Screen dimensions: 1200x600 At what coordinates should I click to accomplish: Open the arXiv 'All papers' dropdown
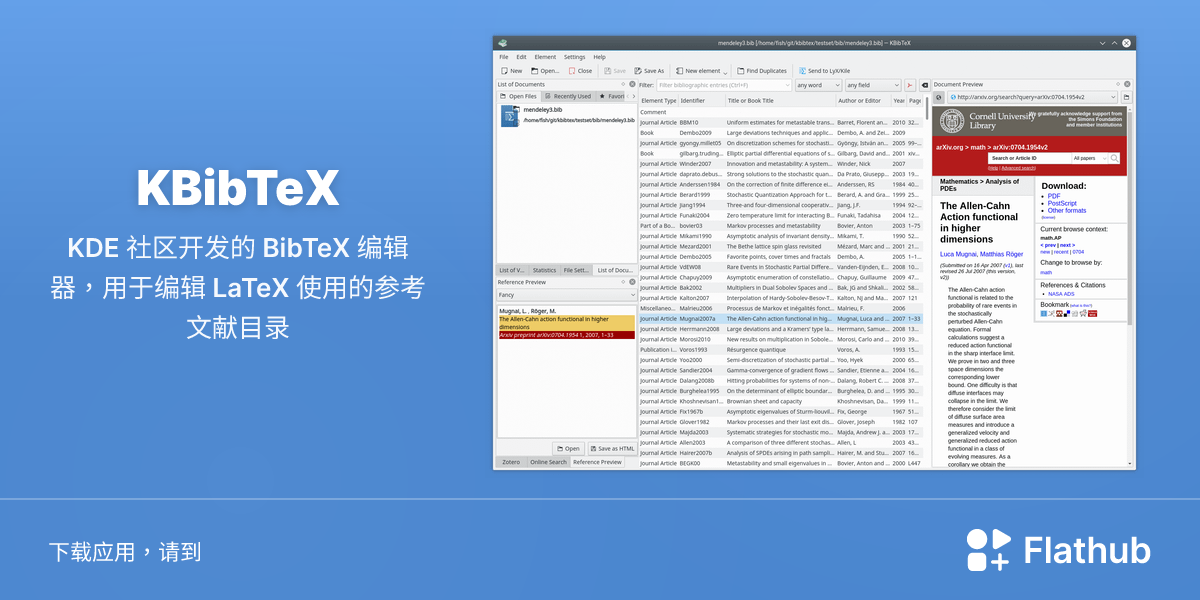pos(1089,158)
